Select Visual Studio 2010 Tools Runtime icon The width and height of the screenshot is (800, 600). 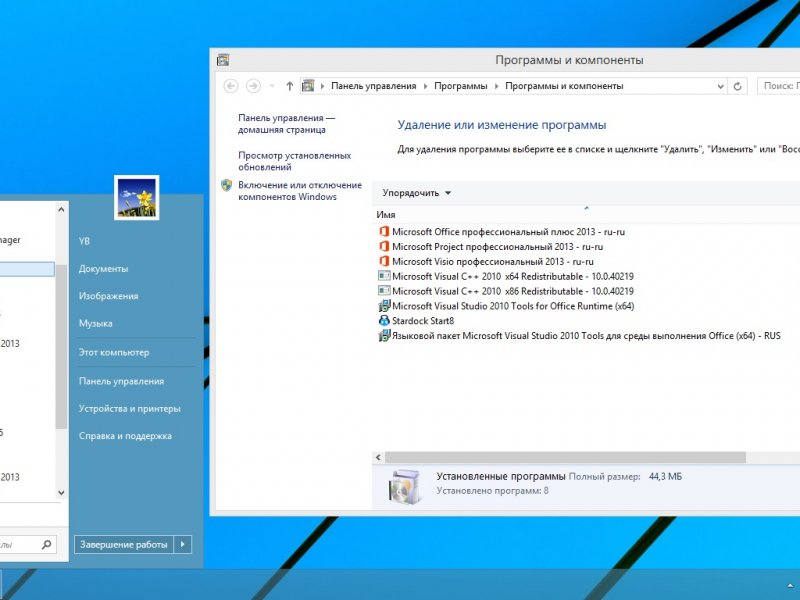(384, 306)
